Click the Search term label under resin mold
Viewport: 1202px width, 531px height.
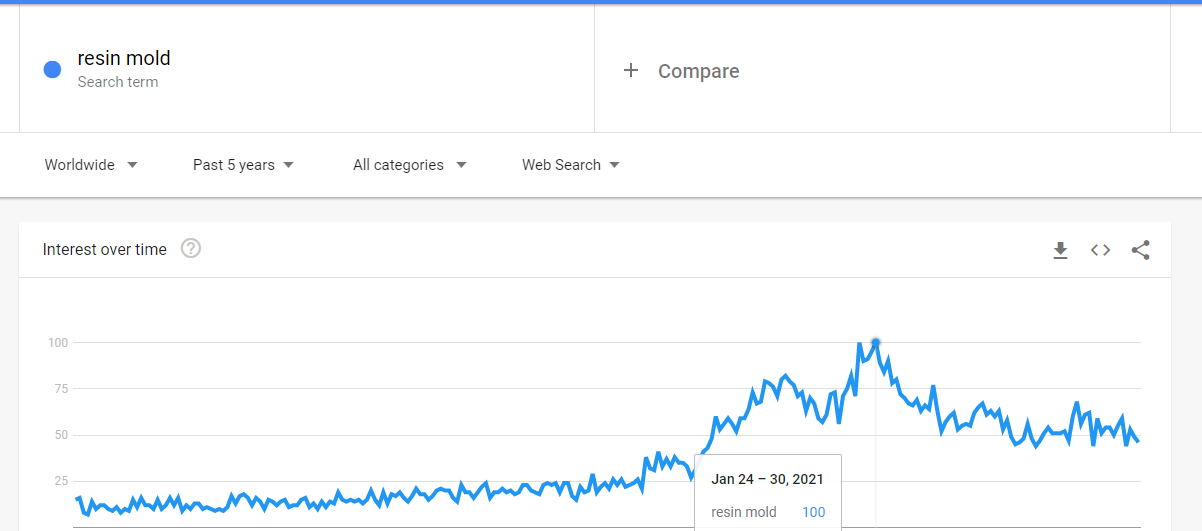(118, 82)
